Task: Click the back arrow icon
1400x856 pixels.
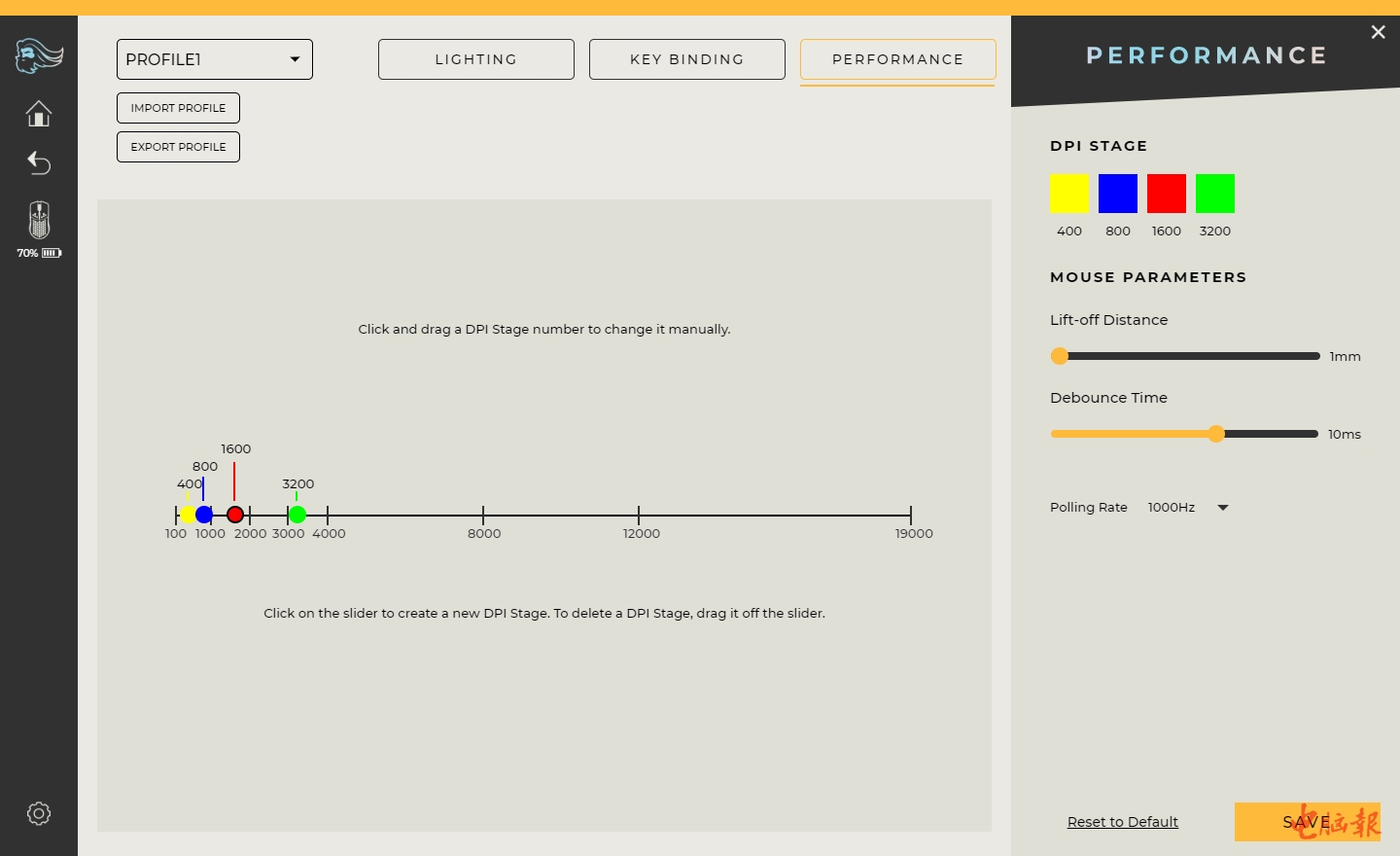Action: point(39,162)
